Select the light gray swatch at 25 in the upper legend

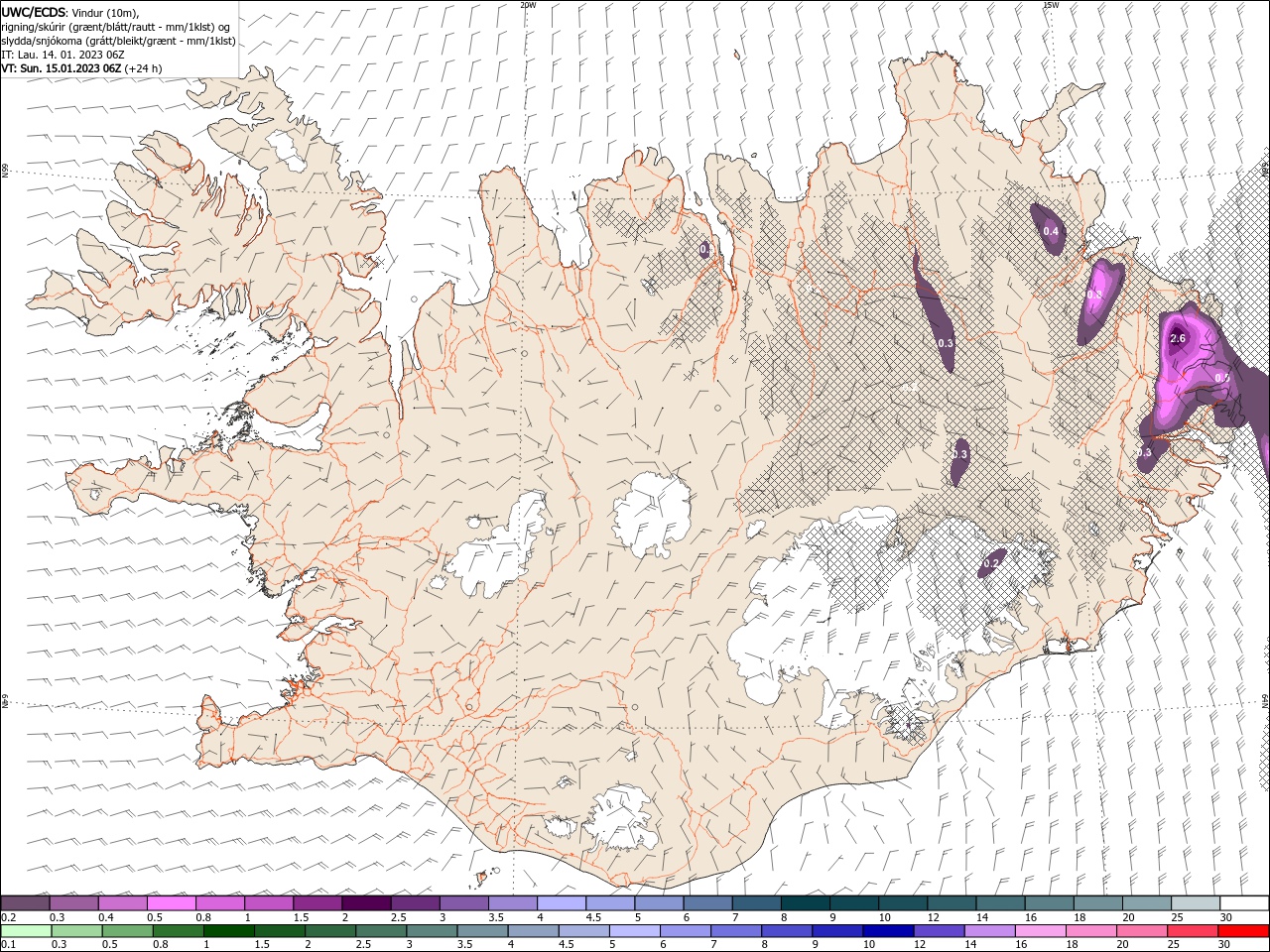[x=1195, y=903]
